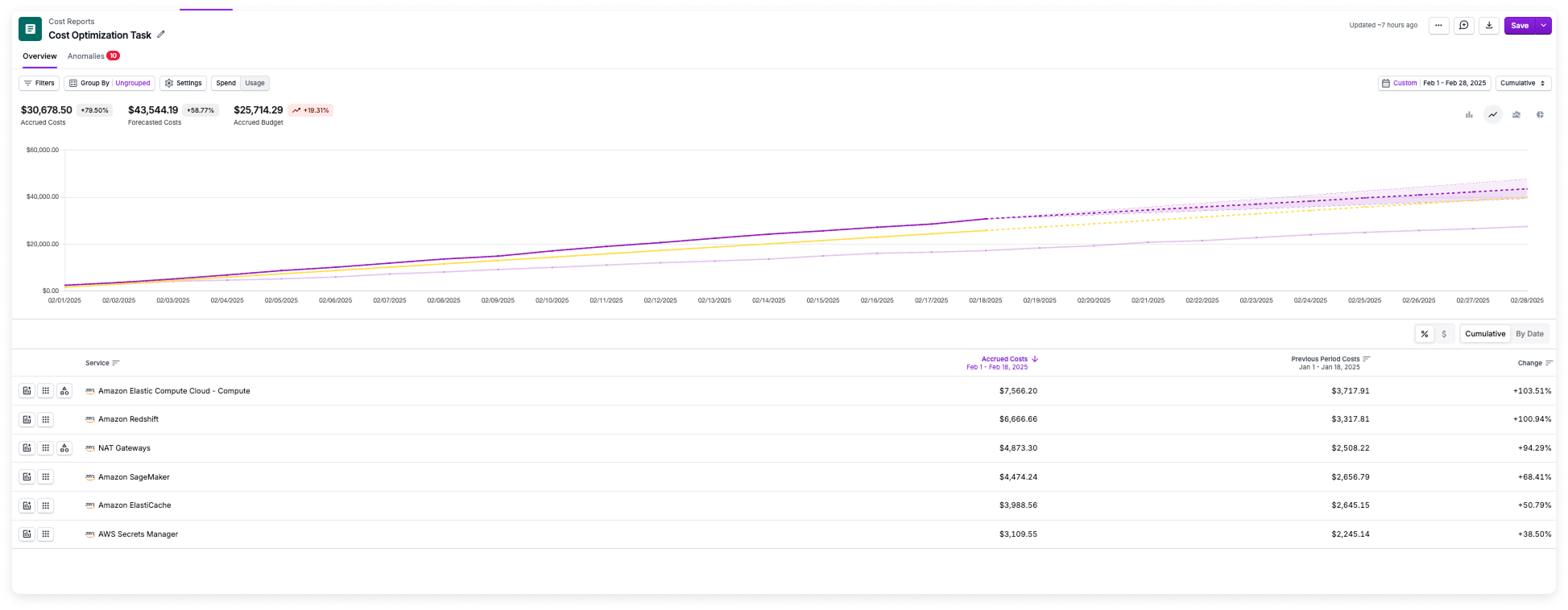Open the Custom date range picker

1434,83
